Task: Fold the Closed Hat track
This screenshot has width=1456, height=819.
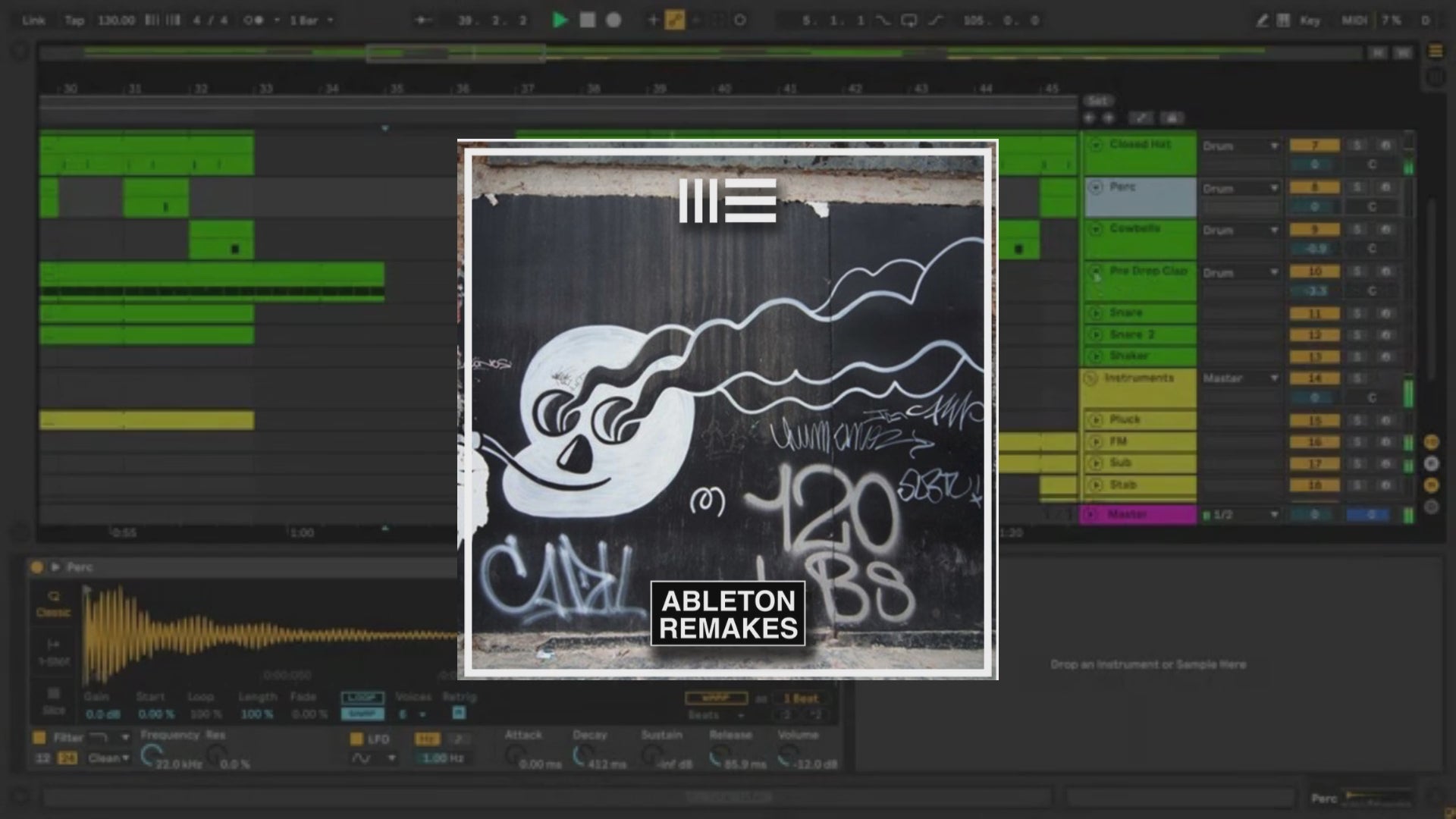Action: (1095, 145)
